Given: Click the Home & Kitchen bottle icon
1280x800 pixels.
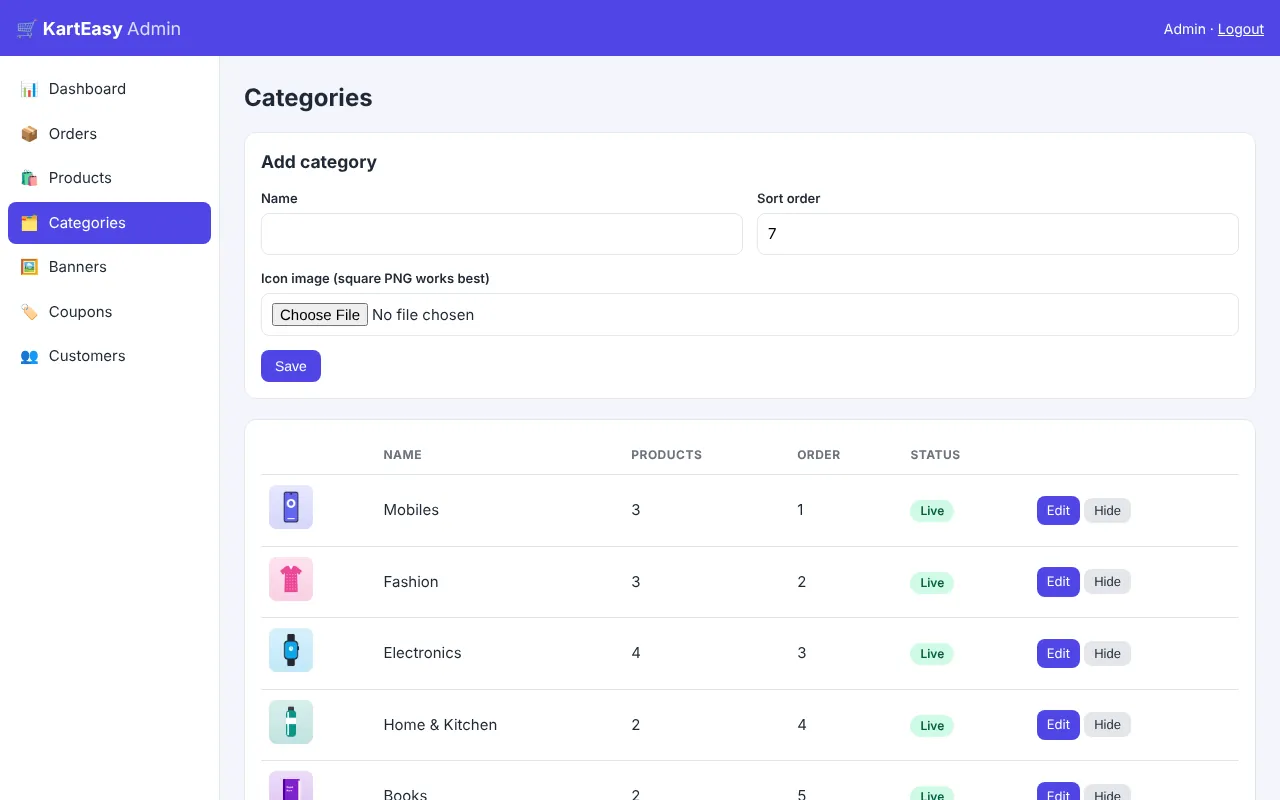Looking at the screenshot, I should click(291, 722).
